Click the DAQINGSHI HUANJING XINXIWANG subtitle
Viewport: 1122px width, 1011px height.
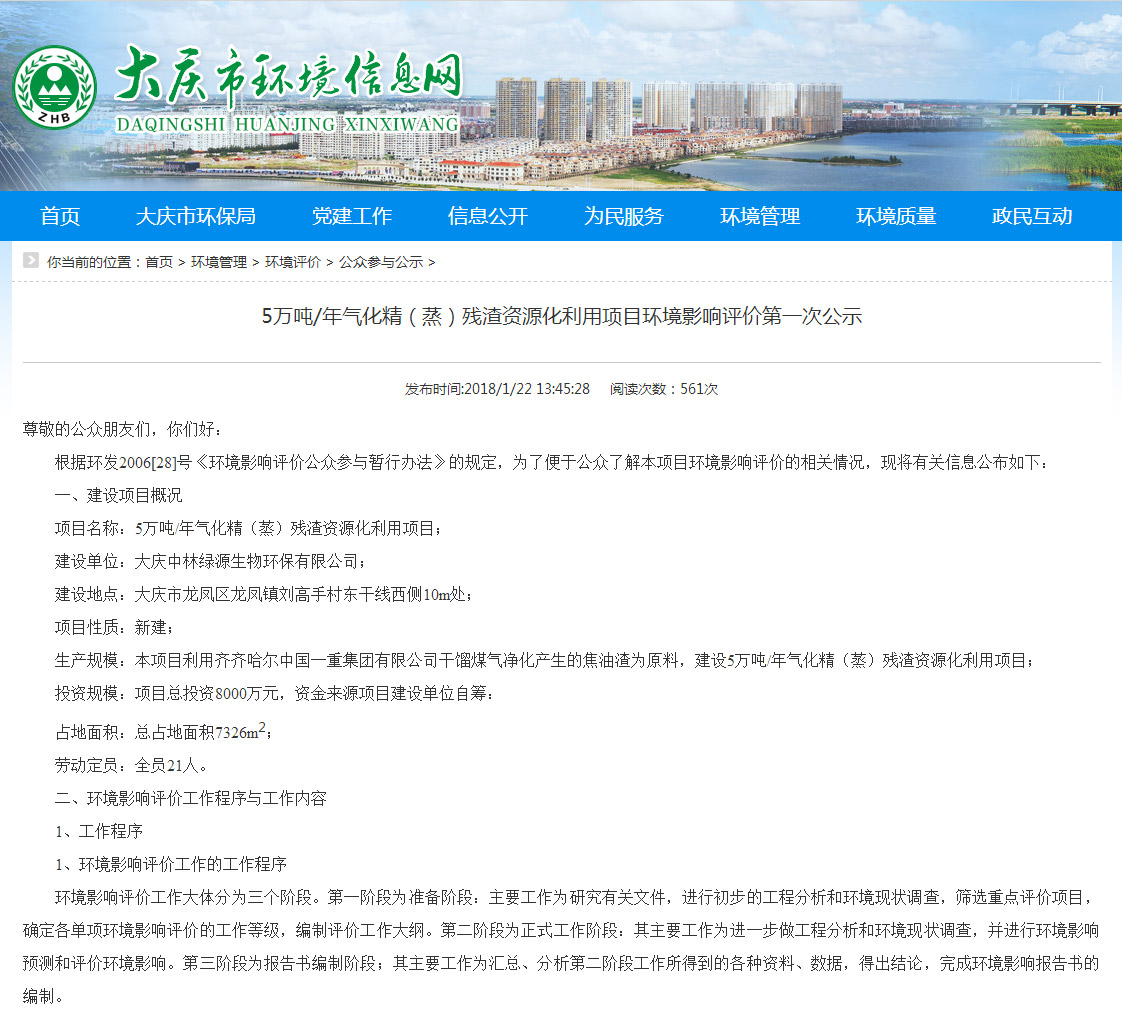point(288,124)
